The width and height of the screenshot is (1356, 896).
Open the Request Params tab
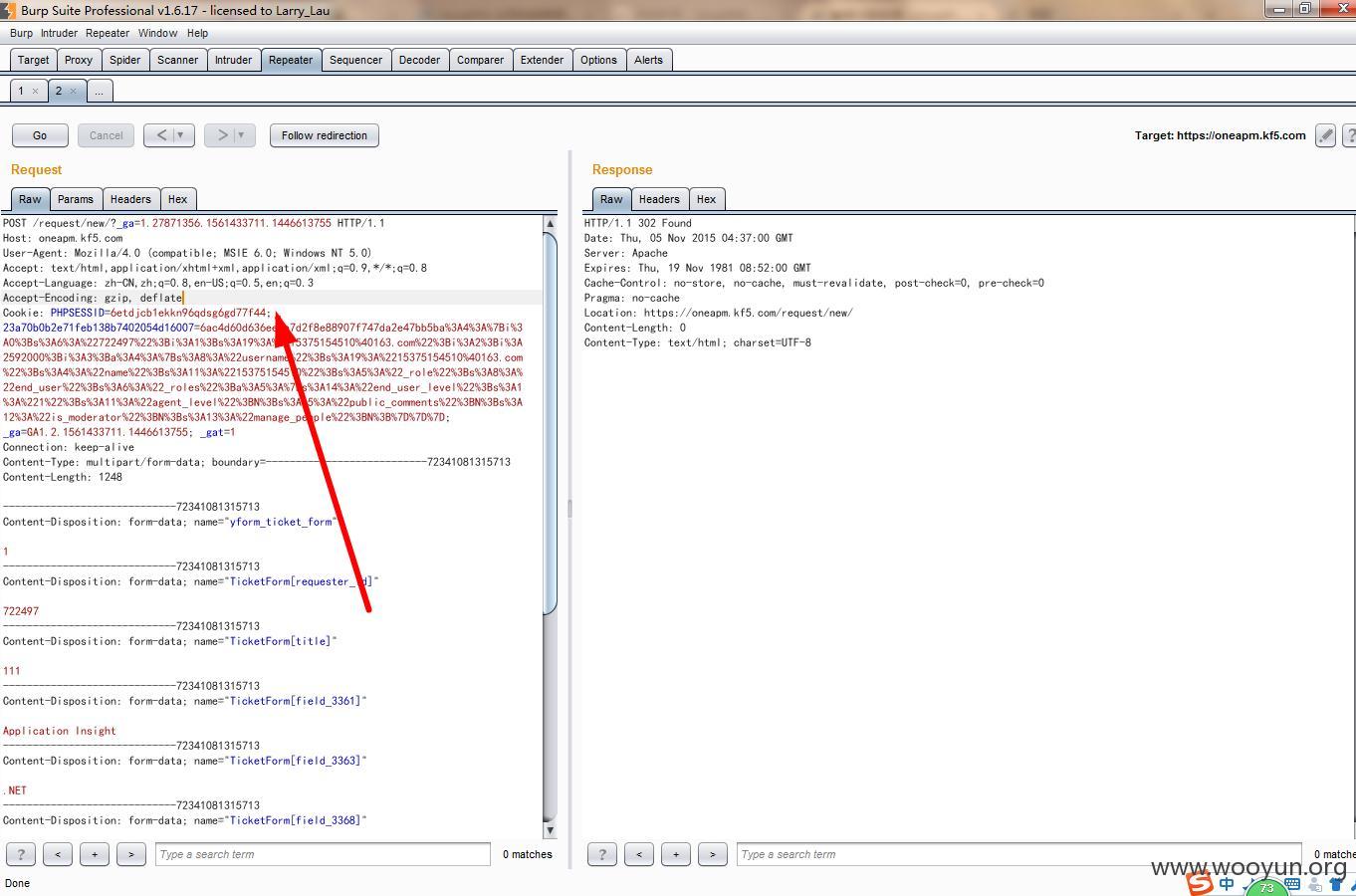click(75, 199)
